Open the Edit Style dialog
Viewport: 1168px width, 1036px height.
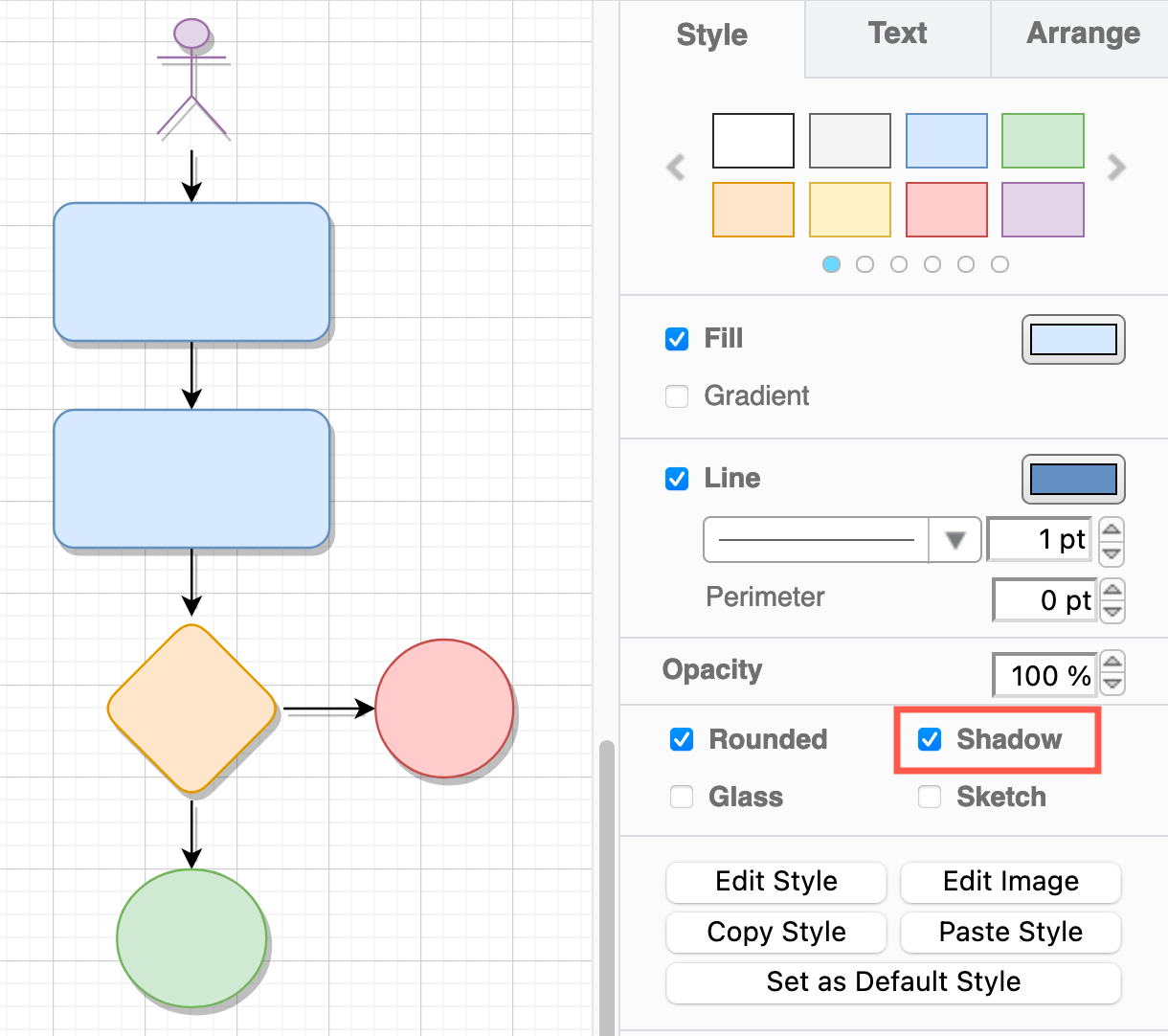tap(775, 882)
